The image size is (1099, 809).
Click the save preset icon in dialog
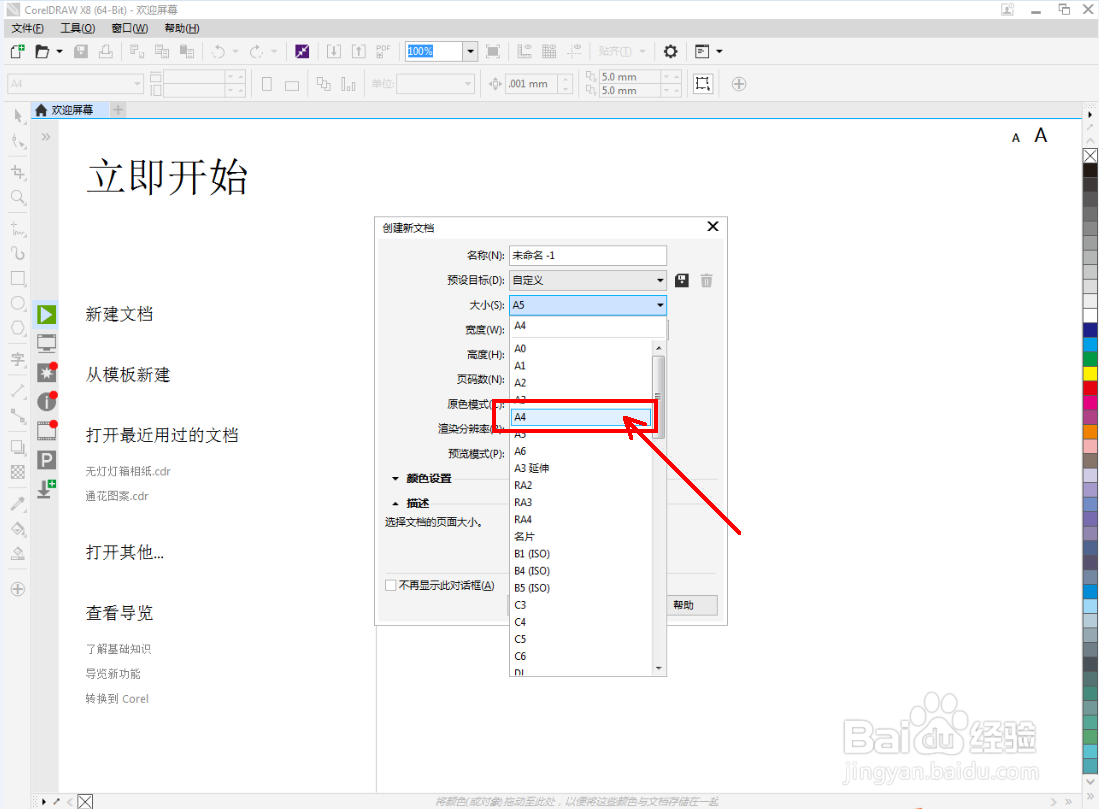pyautogui.click(x=681, y=280)
